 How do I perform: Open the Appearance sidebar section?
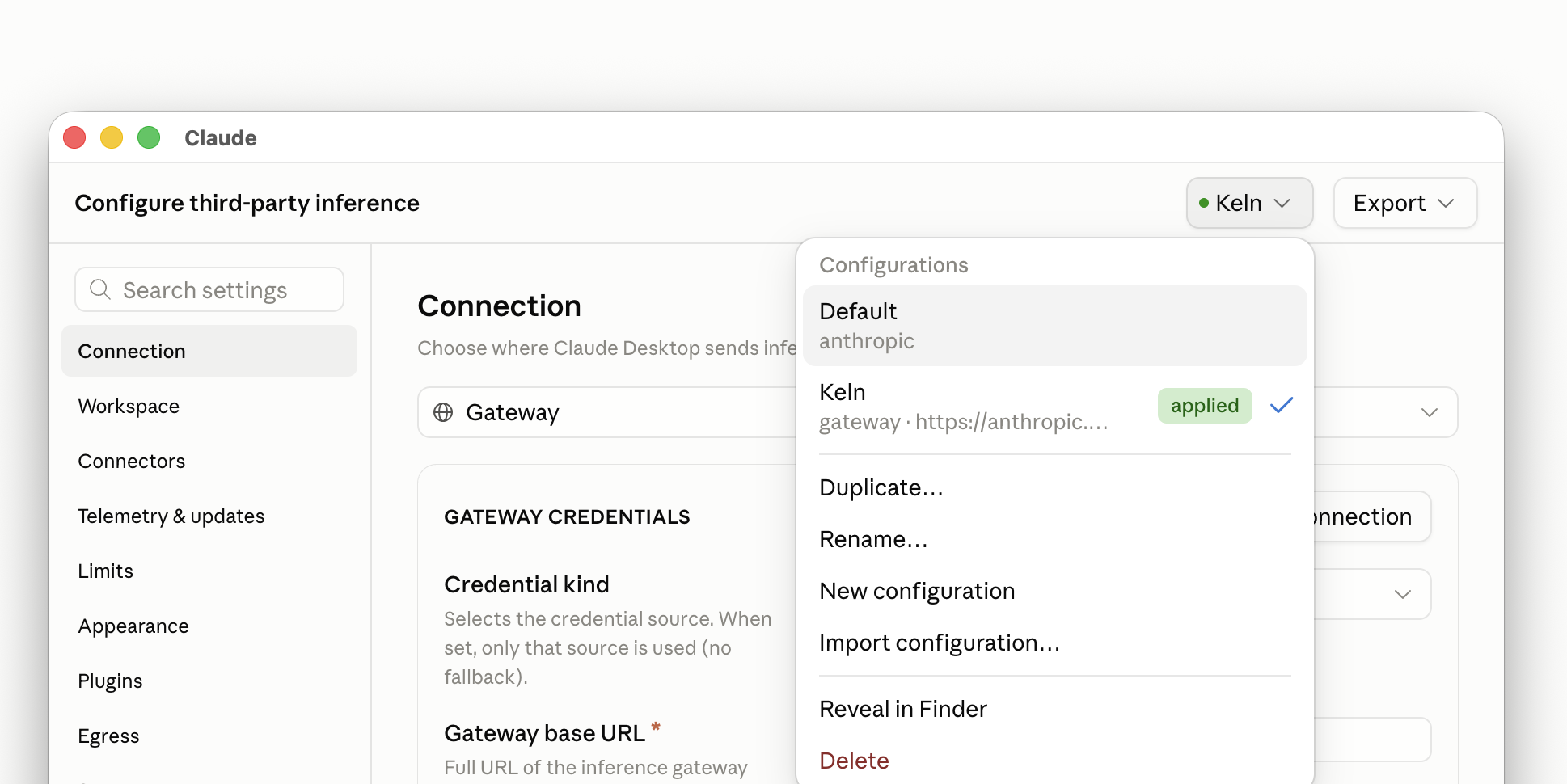point(209,626)
